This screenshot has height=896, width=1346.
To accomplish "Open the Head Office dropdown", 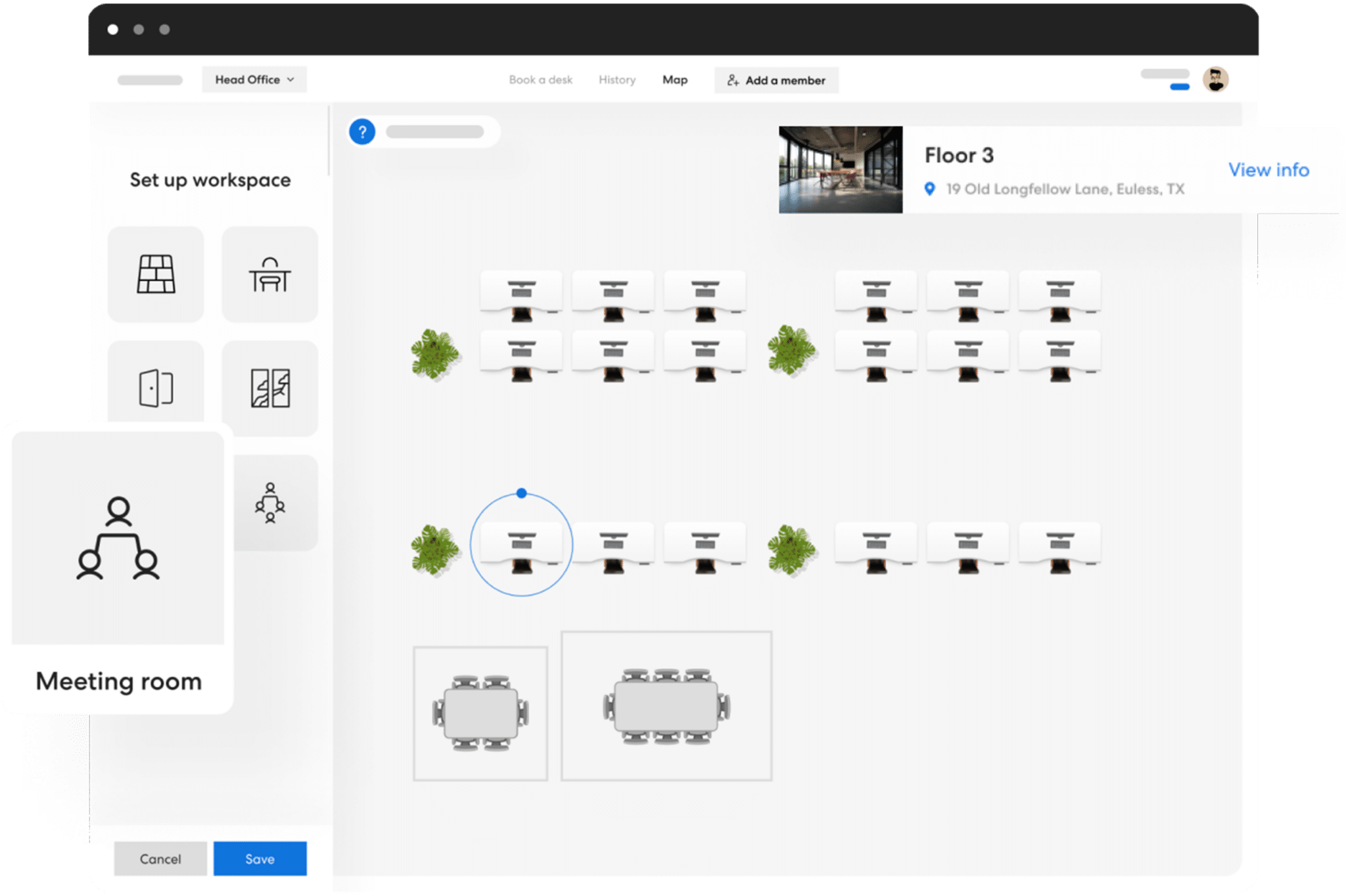I will tap(254, 79).
